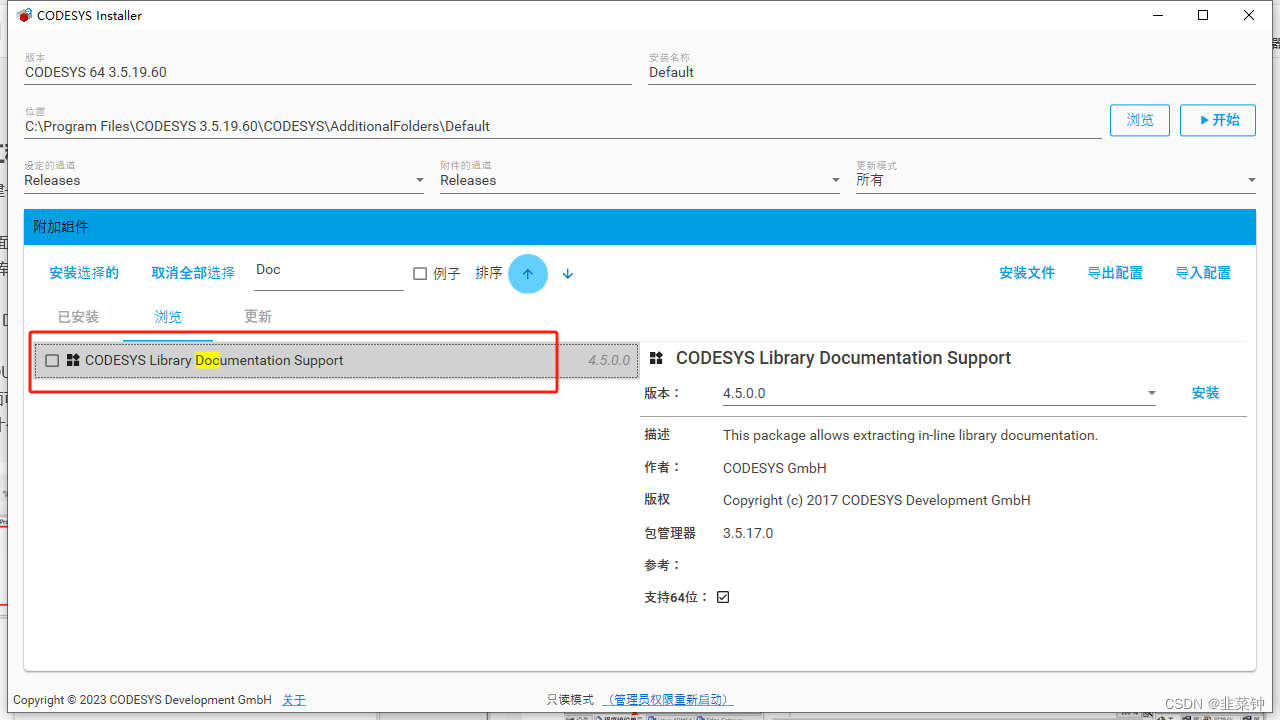Click the package icon beside the details title
1280x720 pixels.
[656, 358]
